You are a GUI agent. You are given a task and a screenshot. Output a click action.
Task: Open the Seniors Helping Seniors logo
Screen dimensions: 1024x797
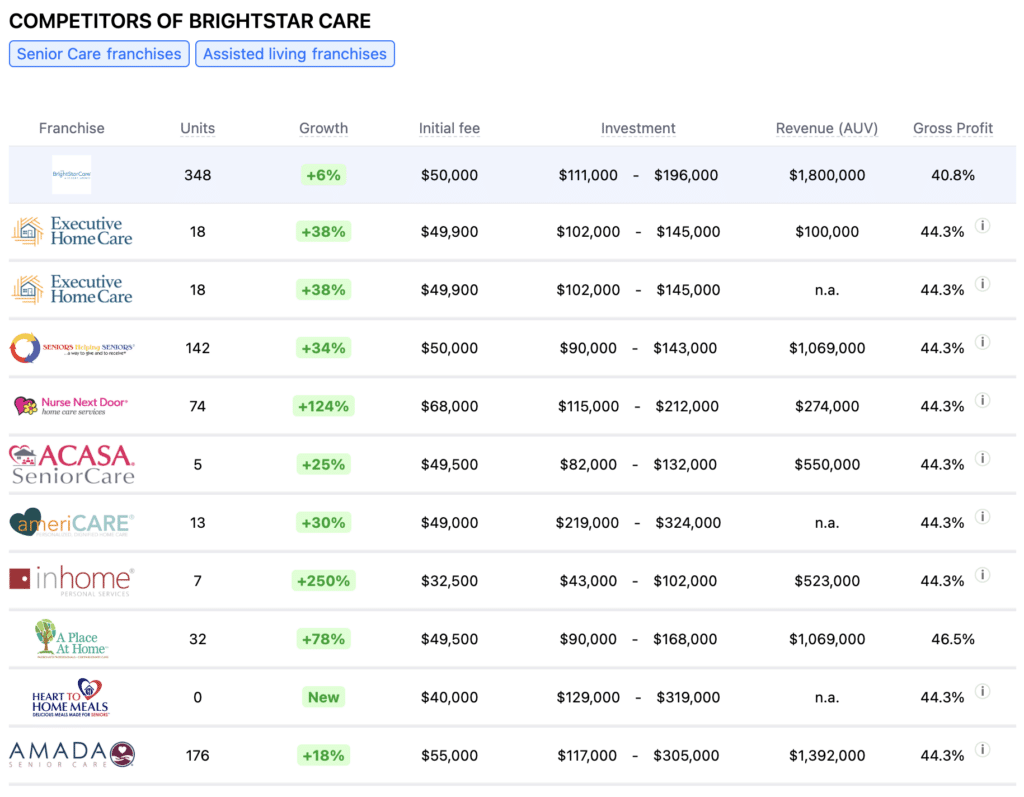click(72, 348)
